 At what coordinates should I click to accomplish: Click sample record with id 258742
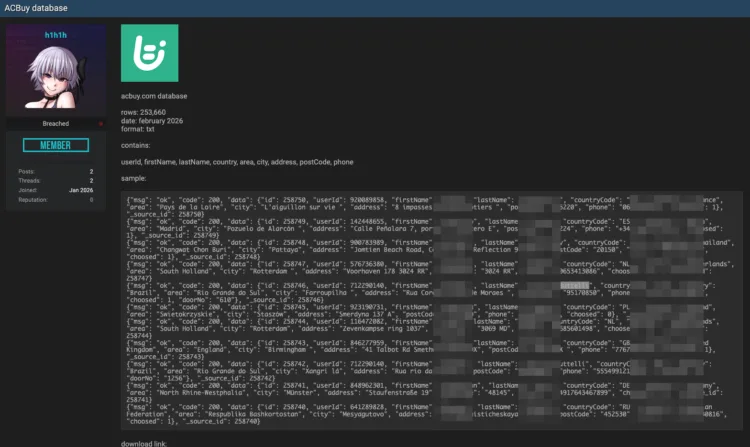click(x=421, y=371)
